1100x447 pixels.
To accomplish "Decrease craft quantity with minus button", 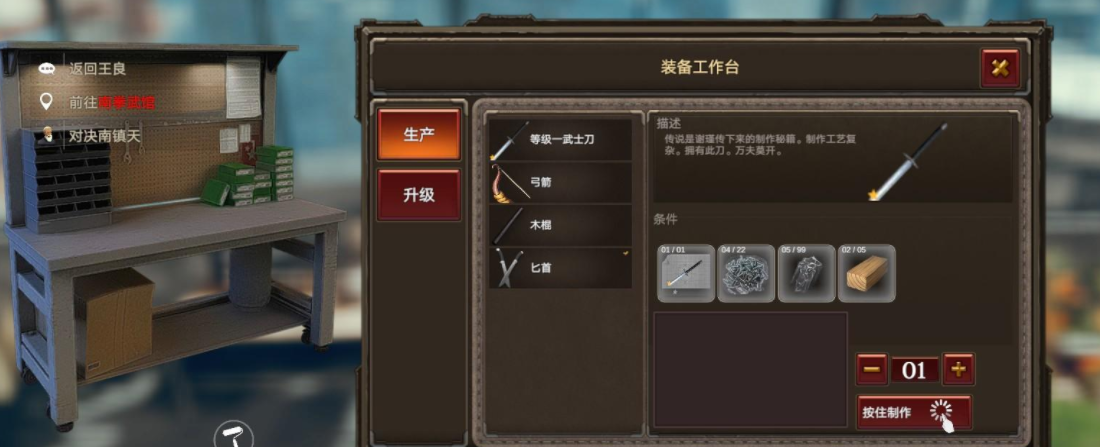I will pyautogui.click(x=872, y=369).
